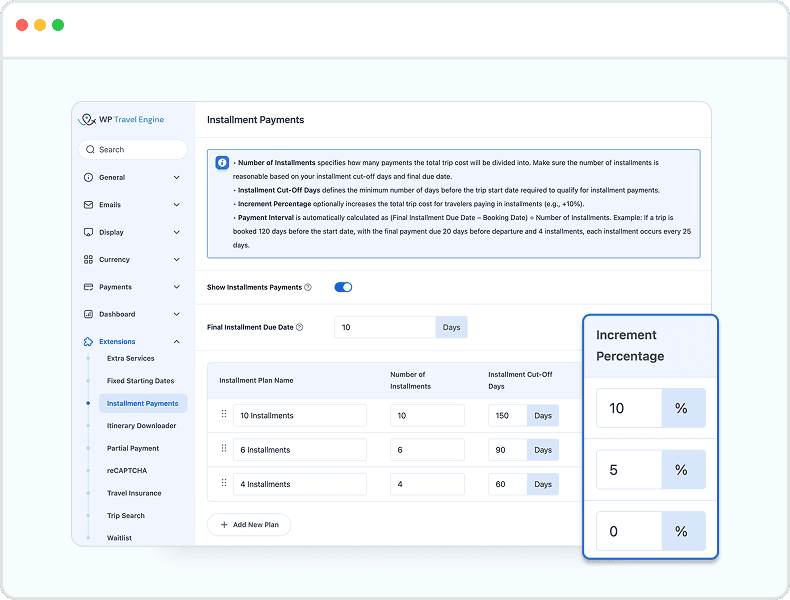Grab the drag handle for 4 Installments row
Viewport: 790px width, 600px height.
click(224, 482)
